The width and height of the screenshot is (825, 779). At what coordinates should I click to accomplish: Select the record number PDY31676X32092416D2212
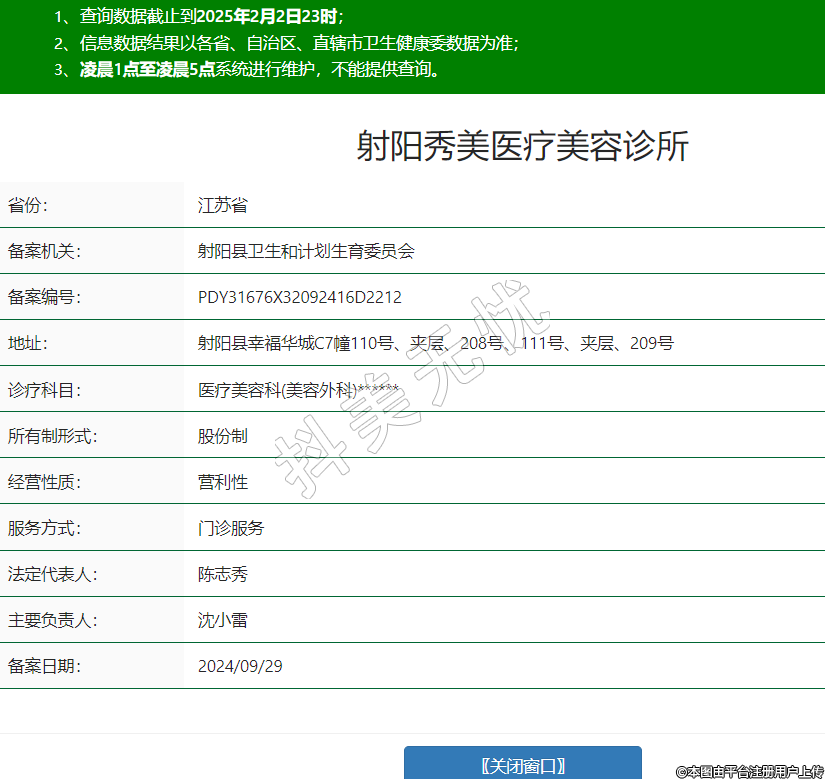tap(299, 298)
